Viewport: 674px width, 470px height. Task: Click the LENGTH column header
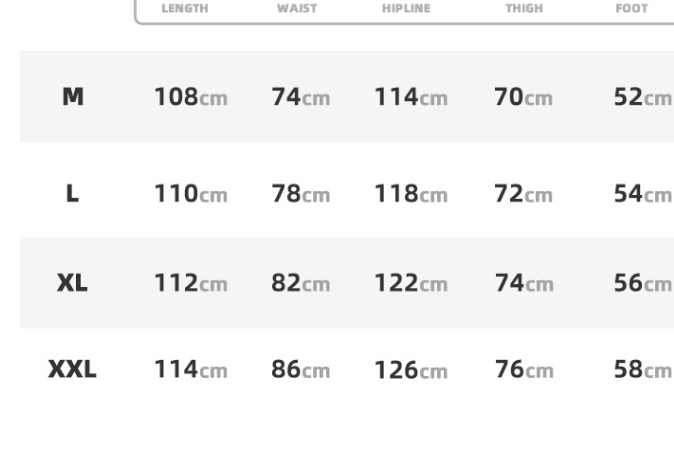click(185, 8)
